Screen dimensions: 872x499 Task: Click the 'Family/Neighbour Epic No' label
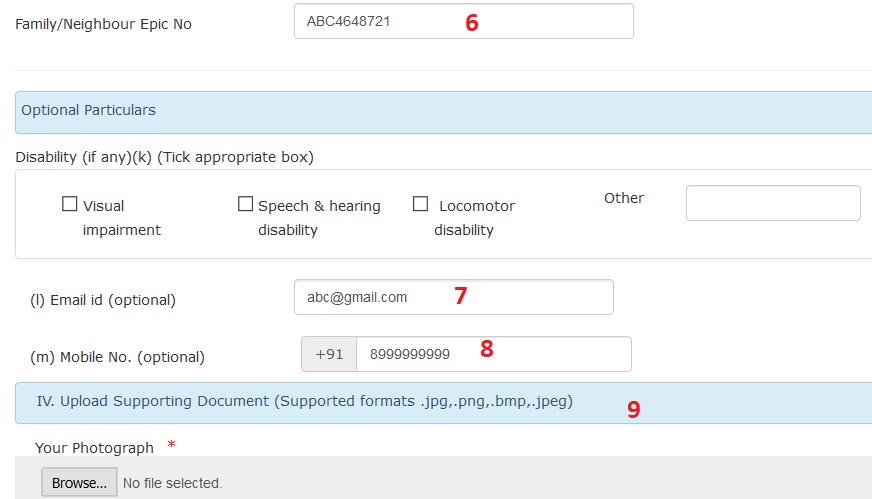(x=103, y=24)
